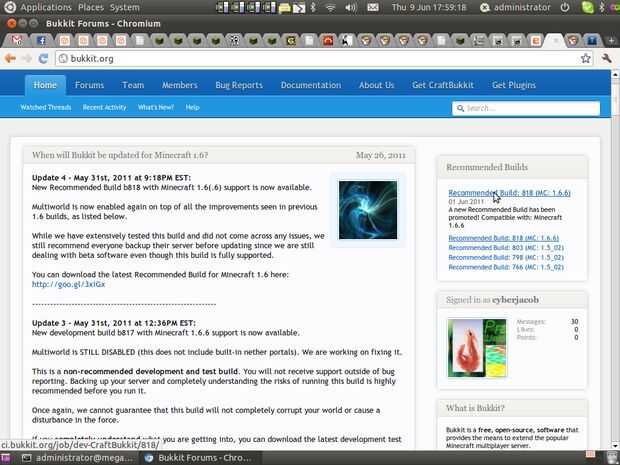
Task: Open the Chromium wrench menu
Action: pyautogui.click(x=606, y=59)
